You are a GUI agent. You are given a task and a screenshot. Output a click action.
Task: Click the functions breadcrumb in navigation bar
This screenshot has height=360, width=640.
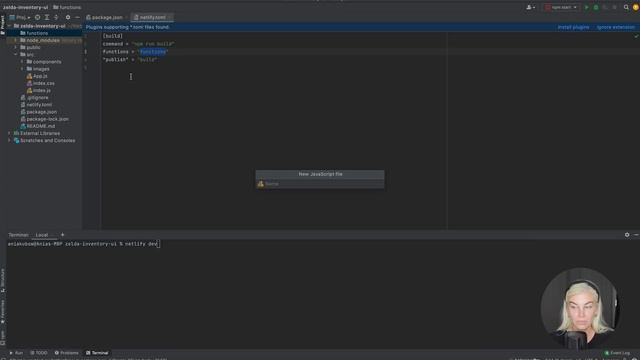click(67, 7)
